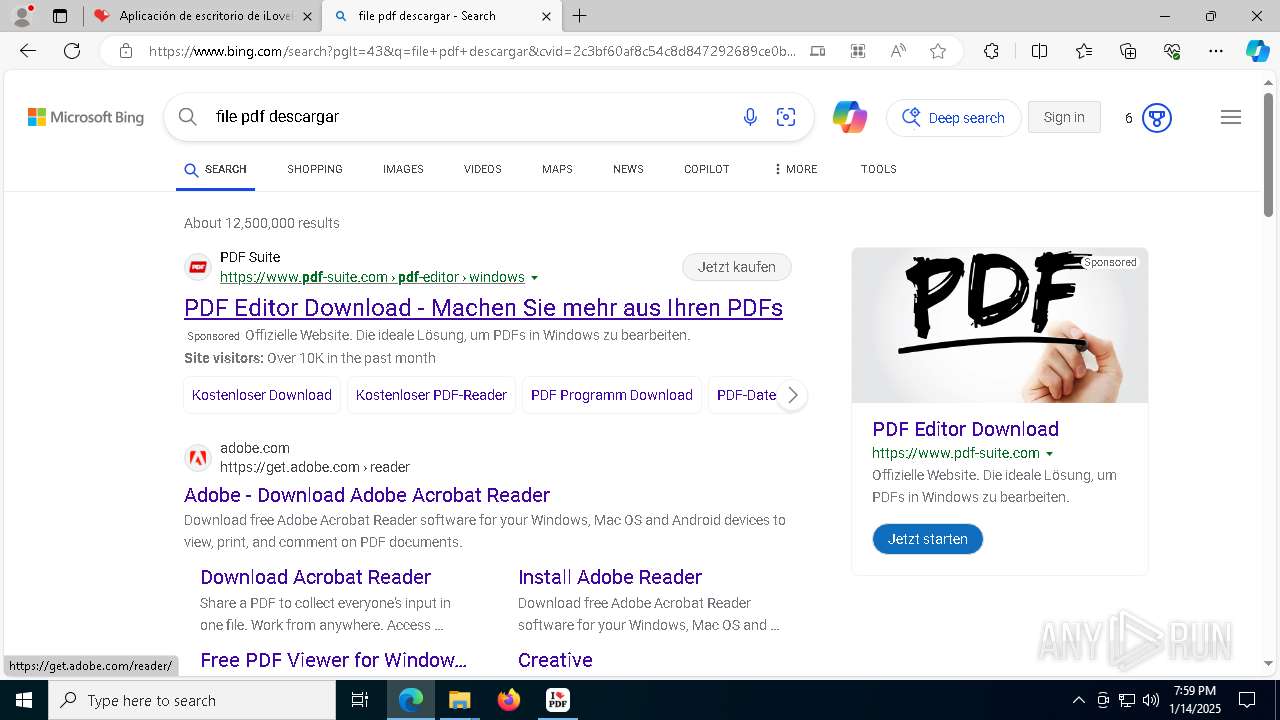Viewport: 1280px width, 720px height.
Task: Open the notification center icon
Action: [x=1247, y=700]
